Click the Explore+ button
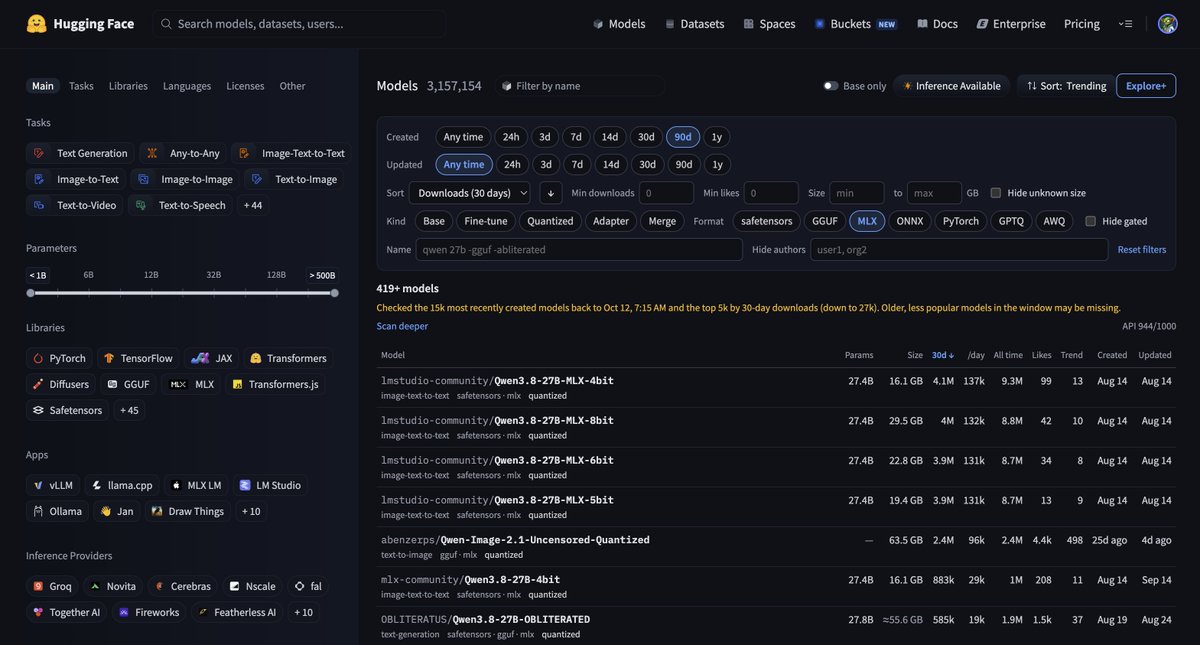 click(1146, 86)
